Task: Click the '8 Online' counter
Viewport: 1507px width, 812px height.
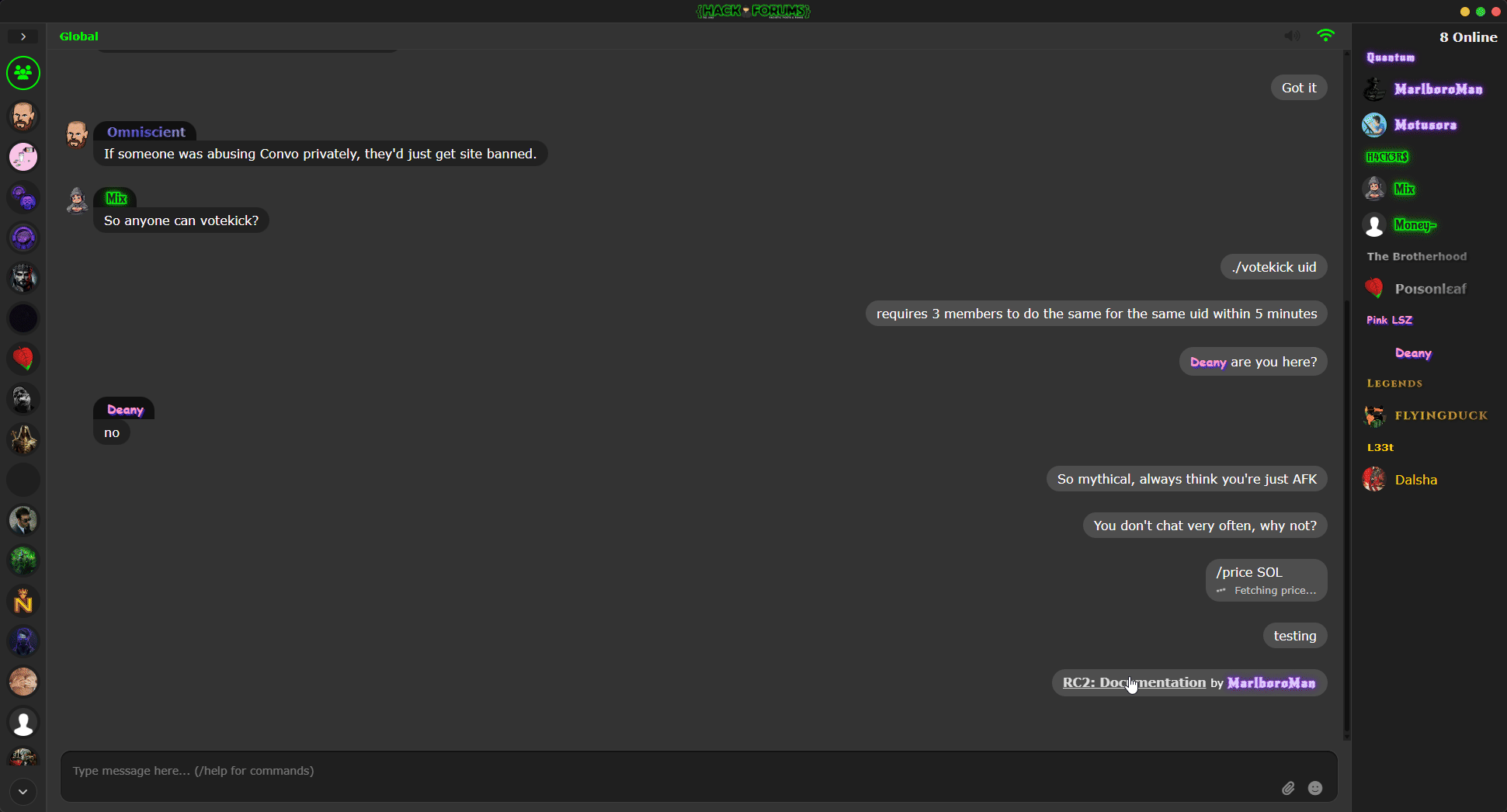Action: point(1468,37)
